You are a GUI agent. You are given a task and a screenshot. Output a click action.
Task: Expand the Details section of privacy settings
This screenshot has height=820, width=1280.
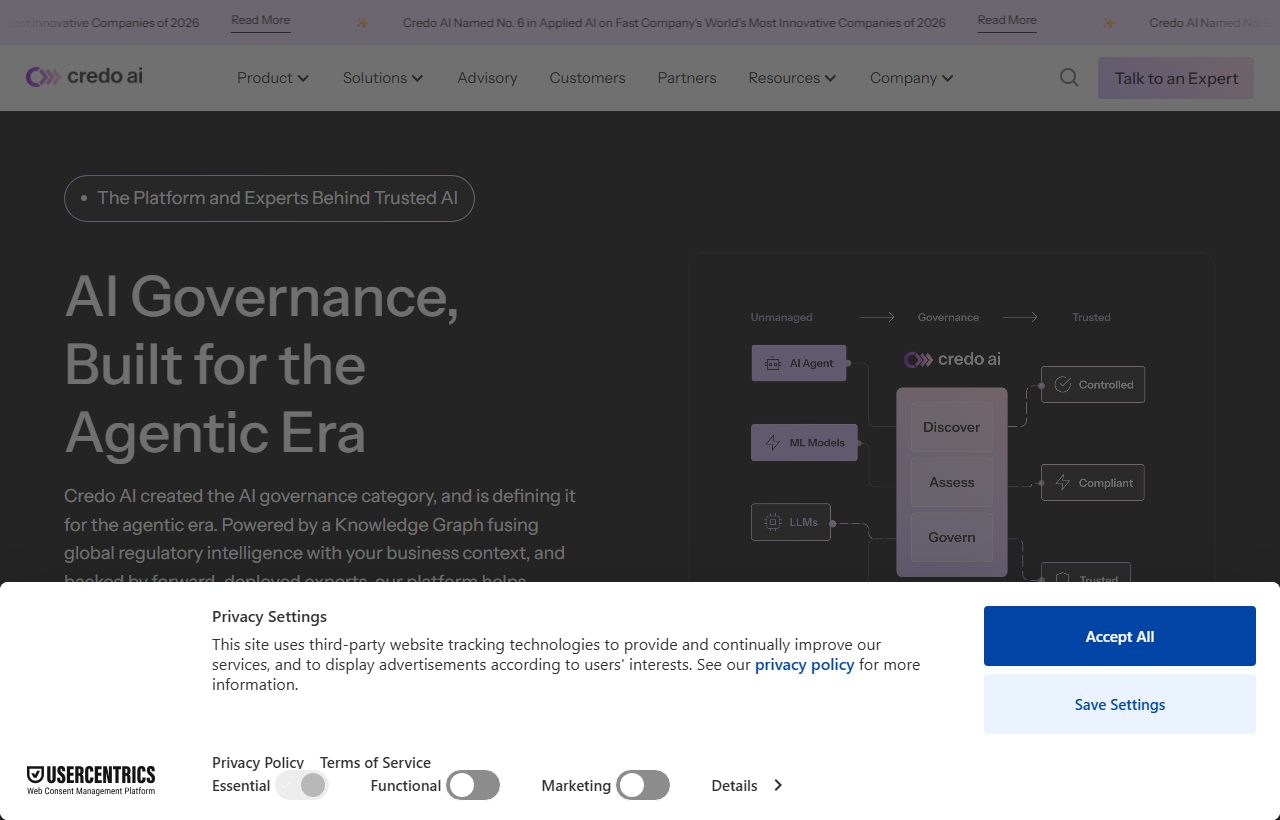[747, 786]
